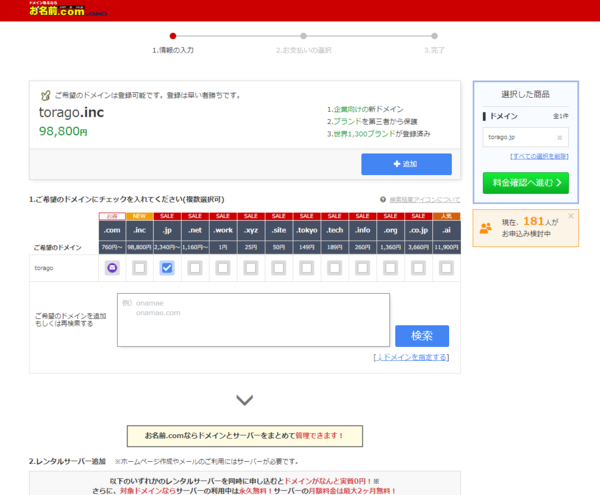Click the torago row label
Screen dimensions: 600x495
(x=44, y=268)
